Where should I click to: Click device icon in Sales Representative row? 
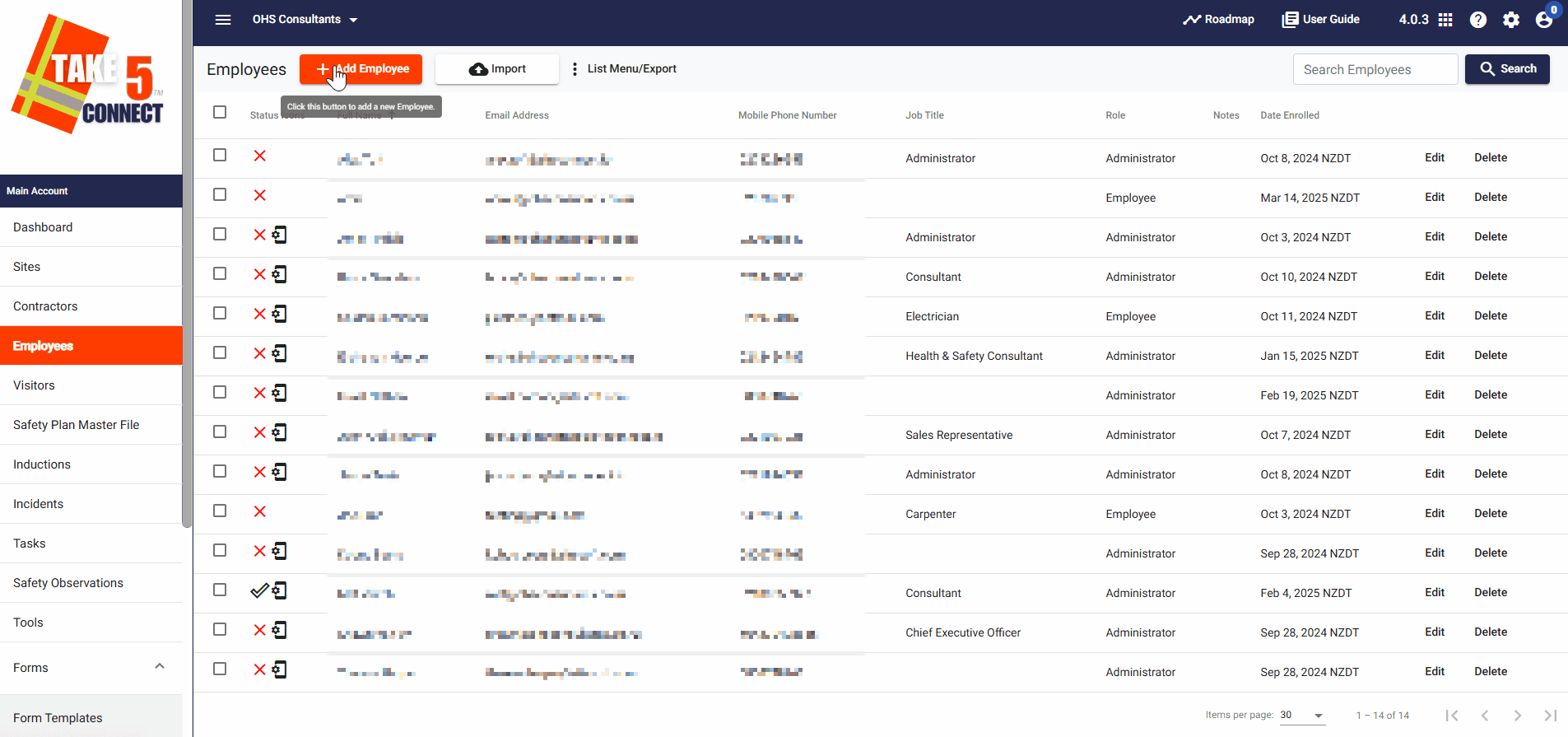tap(280, 432)
